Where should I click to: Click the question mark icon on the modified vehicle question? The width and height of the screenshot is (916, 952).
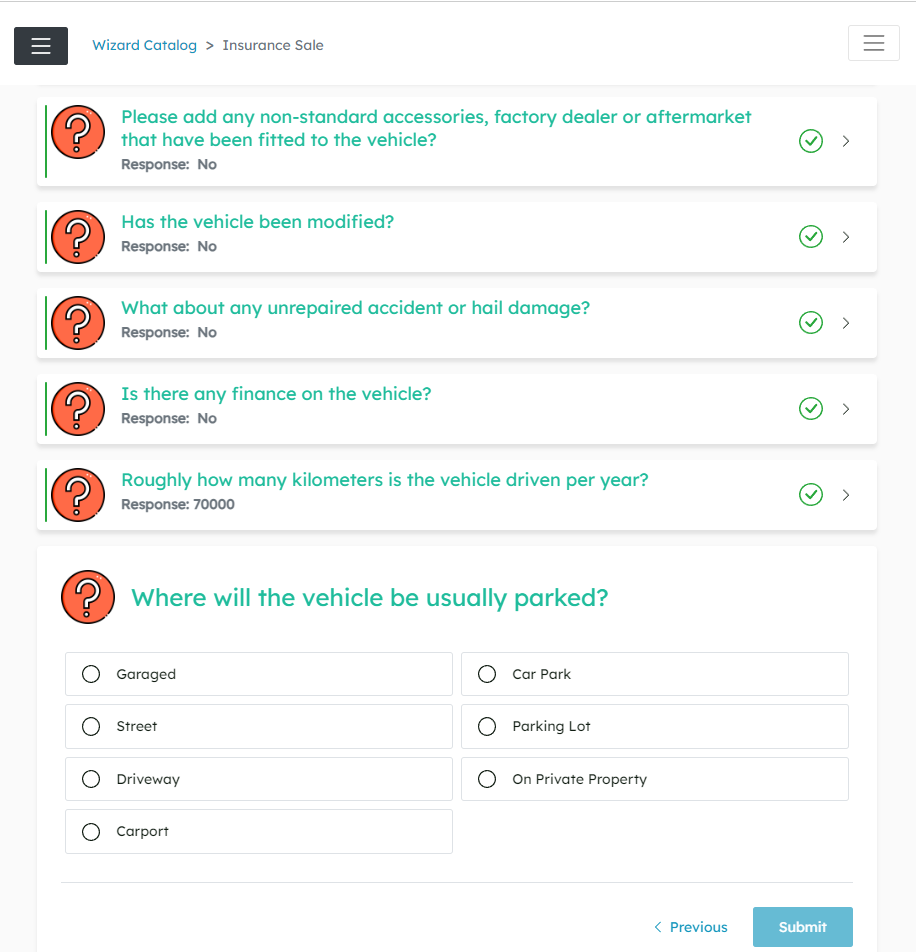(x=77, y=236)
